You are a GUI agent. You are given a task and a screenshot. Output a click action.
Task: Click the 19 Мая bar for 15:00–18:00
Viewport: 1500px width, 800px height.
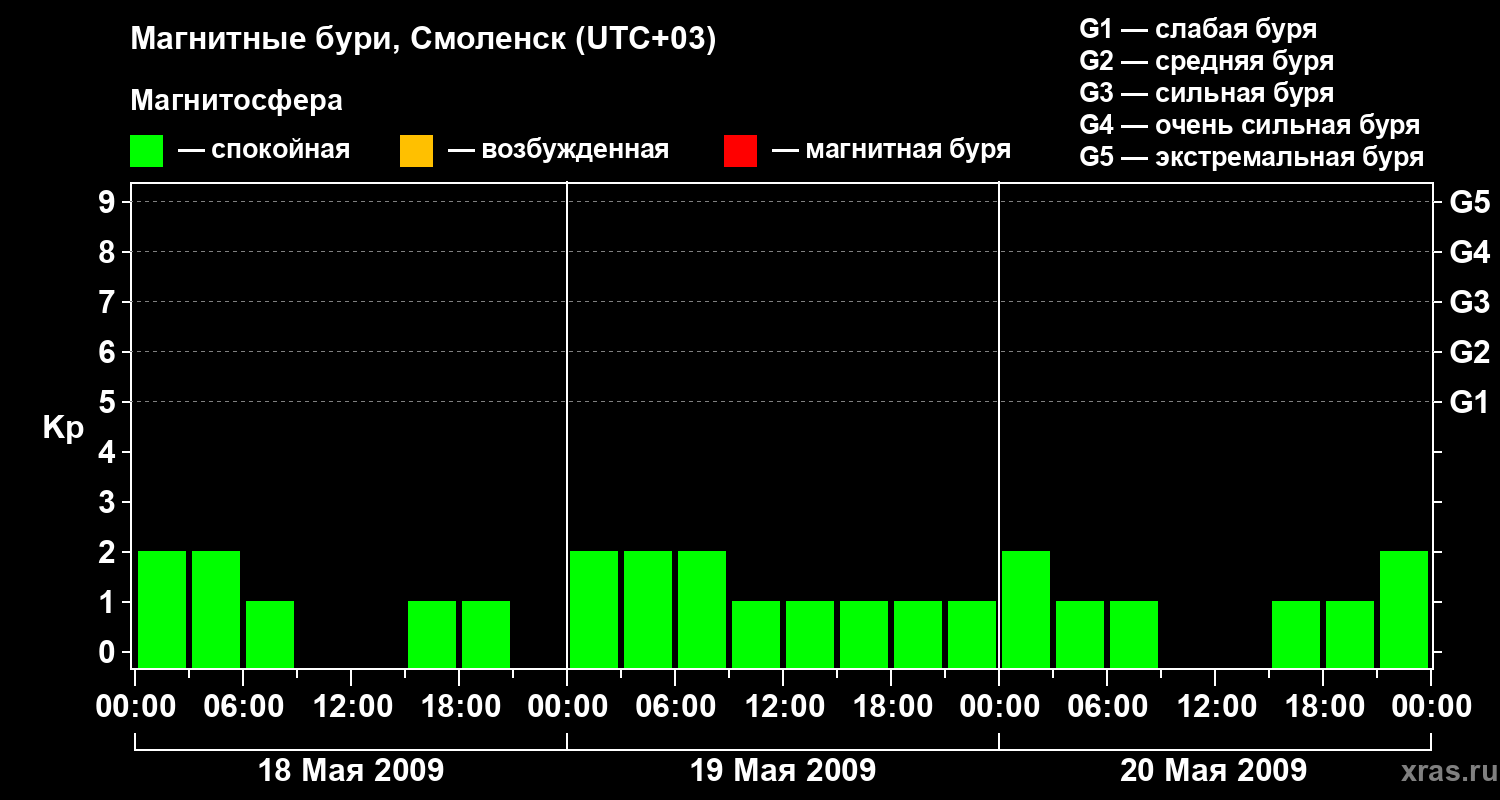pyautogui.click(x=864, y=634)
